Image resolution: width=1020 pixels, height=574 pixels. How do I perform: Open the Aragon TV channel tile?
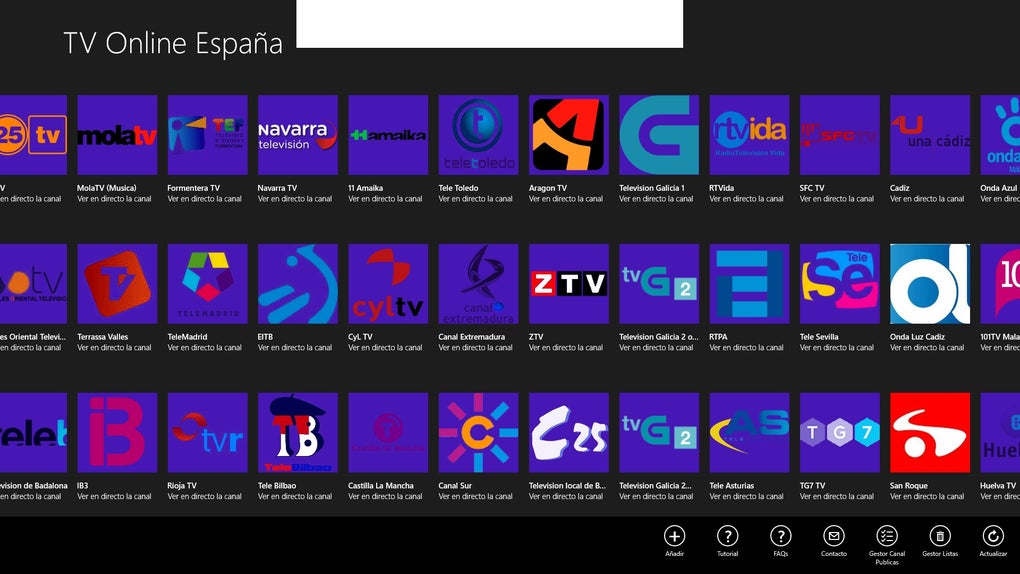coord(569,135)
